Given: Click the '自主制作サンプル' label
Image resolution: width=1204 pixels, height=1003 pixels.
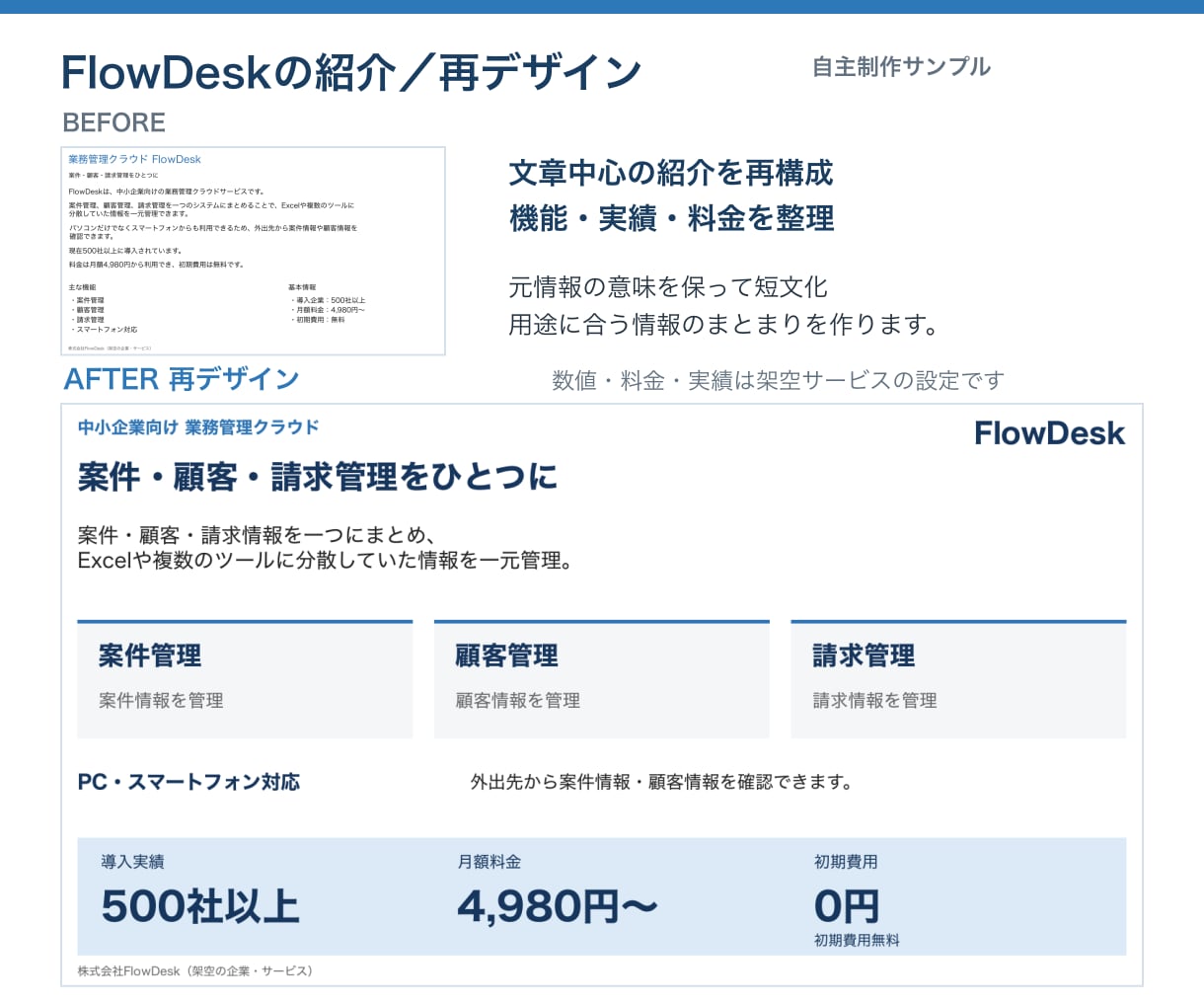Looking at the screenshot, I should (901, 67).
